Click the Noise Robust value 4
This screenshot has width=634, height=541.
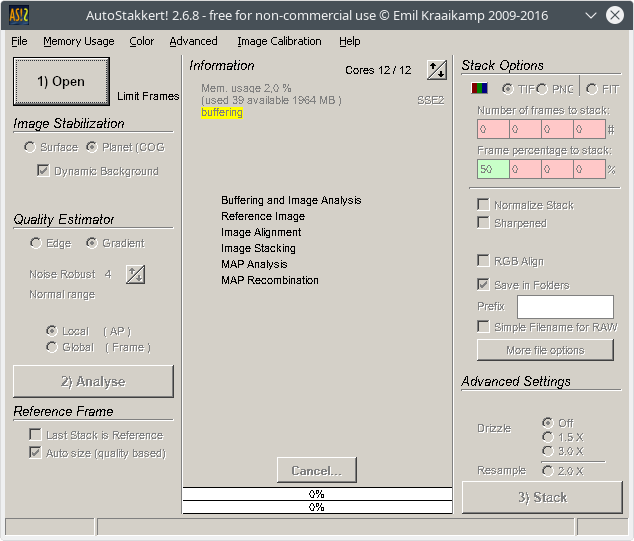pos(108,274)
